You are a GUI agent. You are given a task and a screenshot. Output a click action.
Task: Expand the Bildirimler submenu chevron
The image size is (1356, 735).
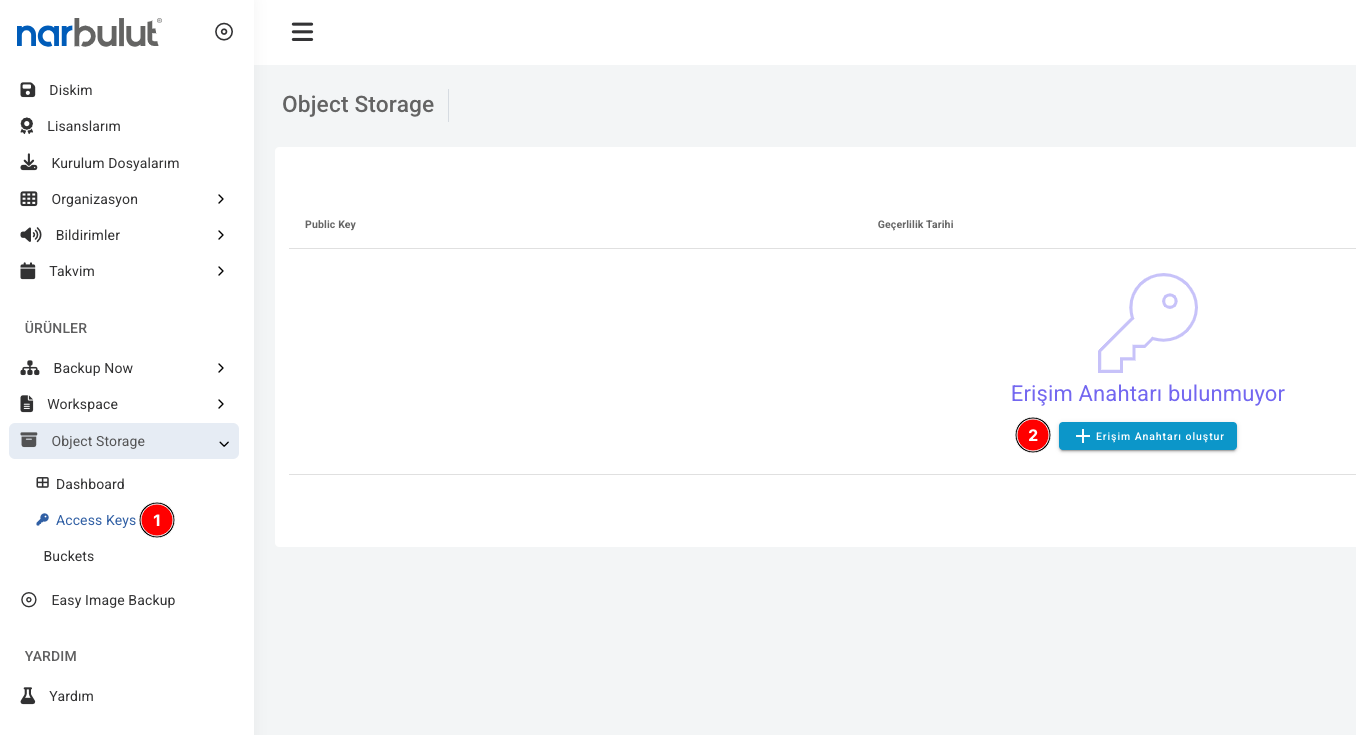[x=221, y=235]
